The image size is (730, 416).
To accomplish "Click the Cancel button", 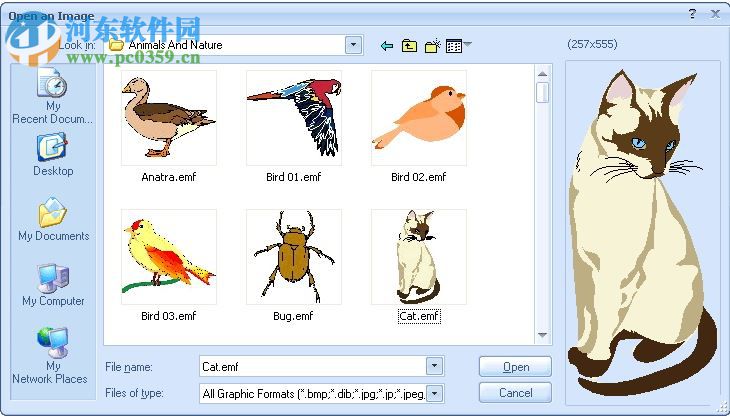I will [x=515, y=393].
